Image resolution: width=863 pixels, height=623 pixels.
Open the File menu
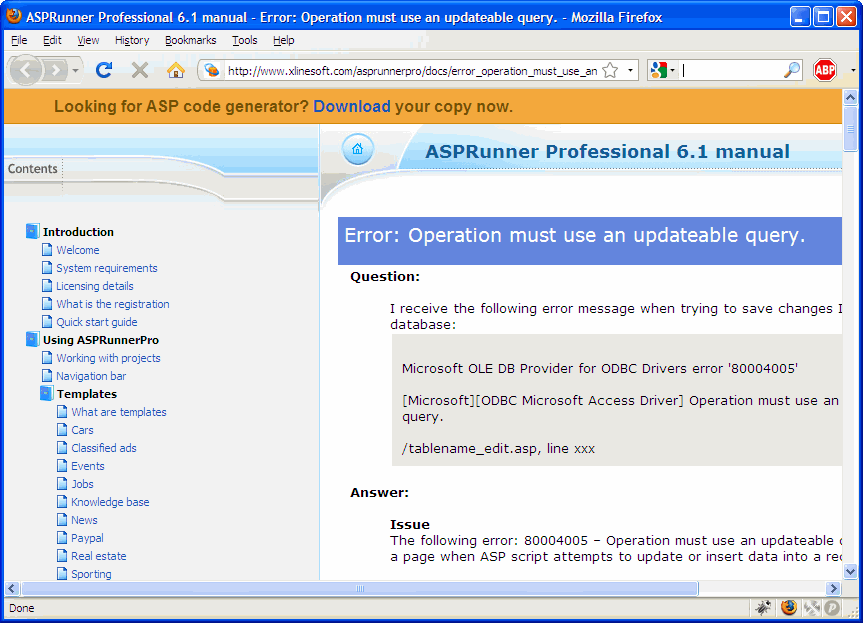coord(19,40)
